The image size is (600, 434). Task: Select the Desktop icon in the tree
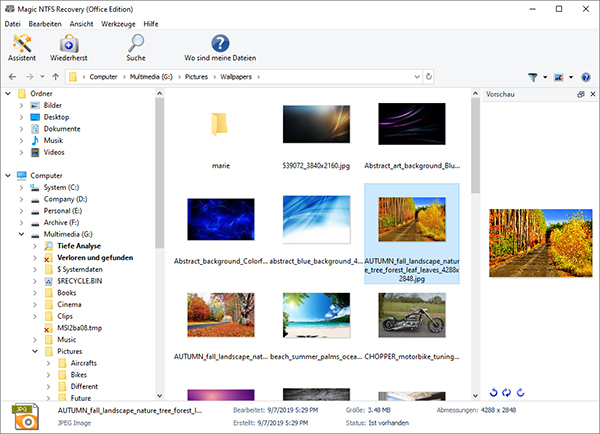(35, 117)
